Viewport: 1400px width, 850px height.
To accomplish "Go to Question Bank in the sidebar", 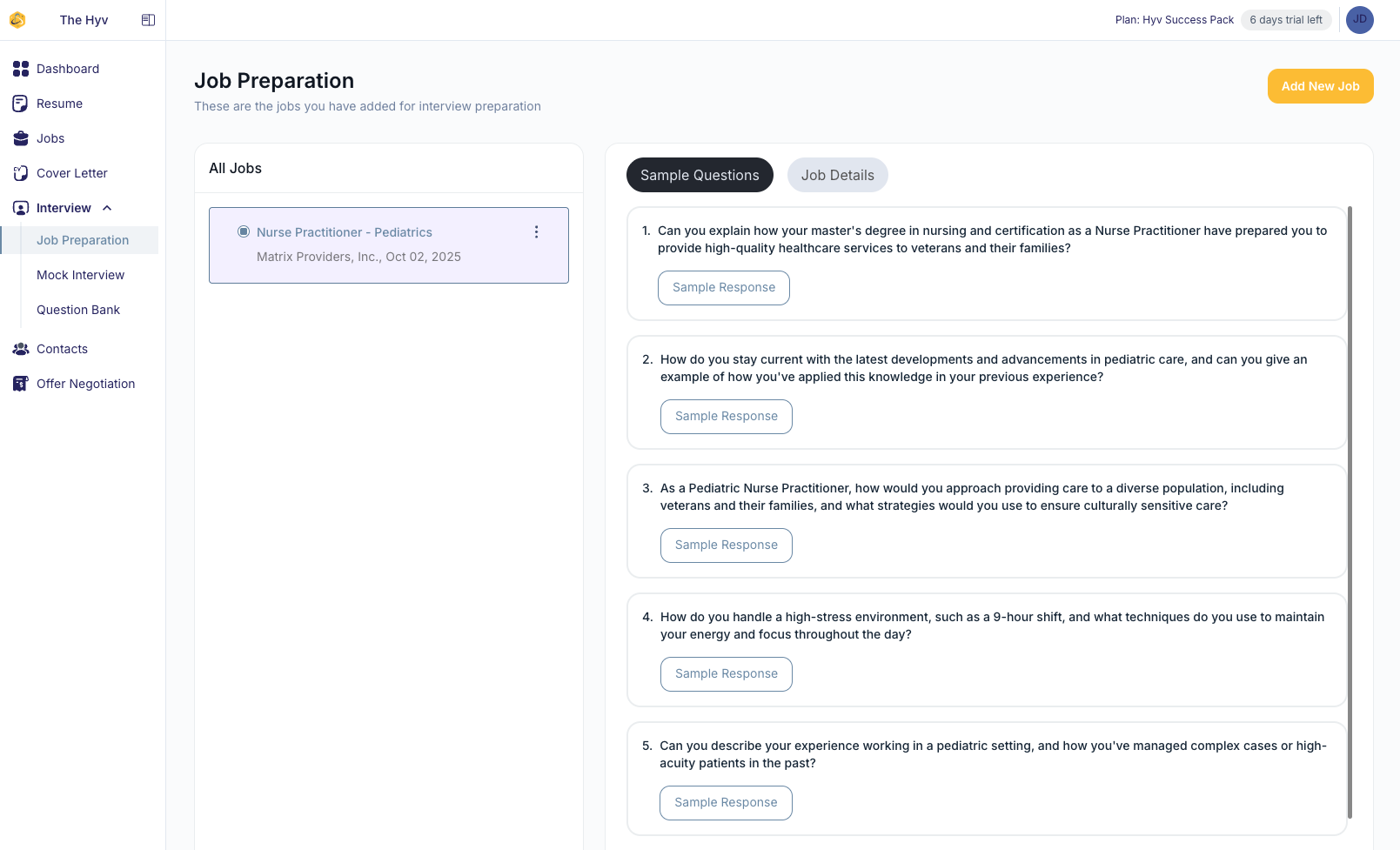I will tap(78, 310).
